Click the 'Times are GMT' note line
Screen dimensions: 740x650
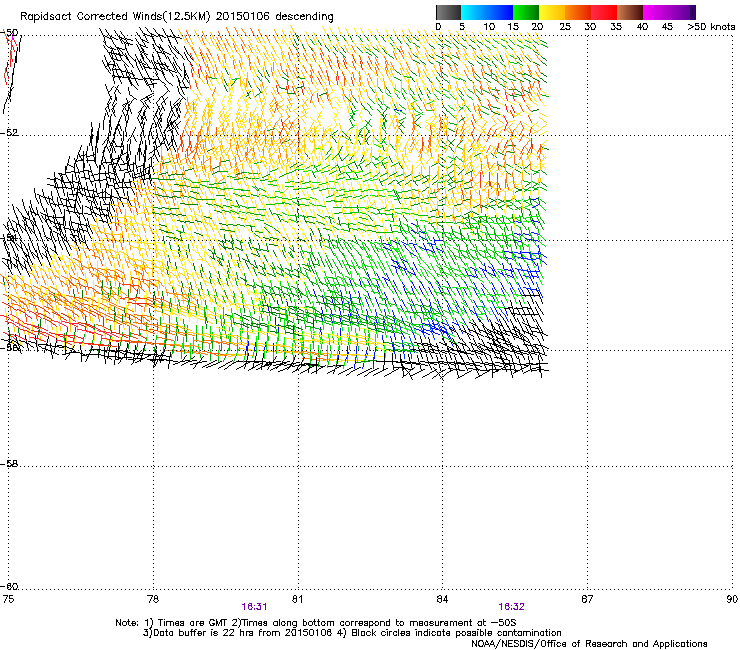(316, 623)
